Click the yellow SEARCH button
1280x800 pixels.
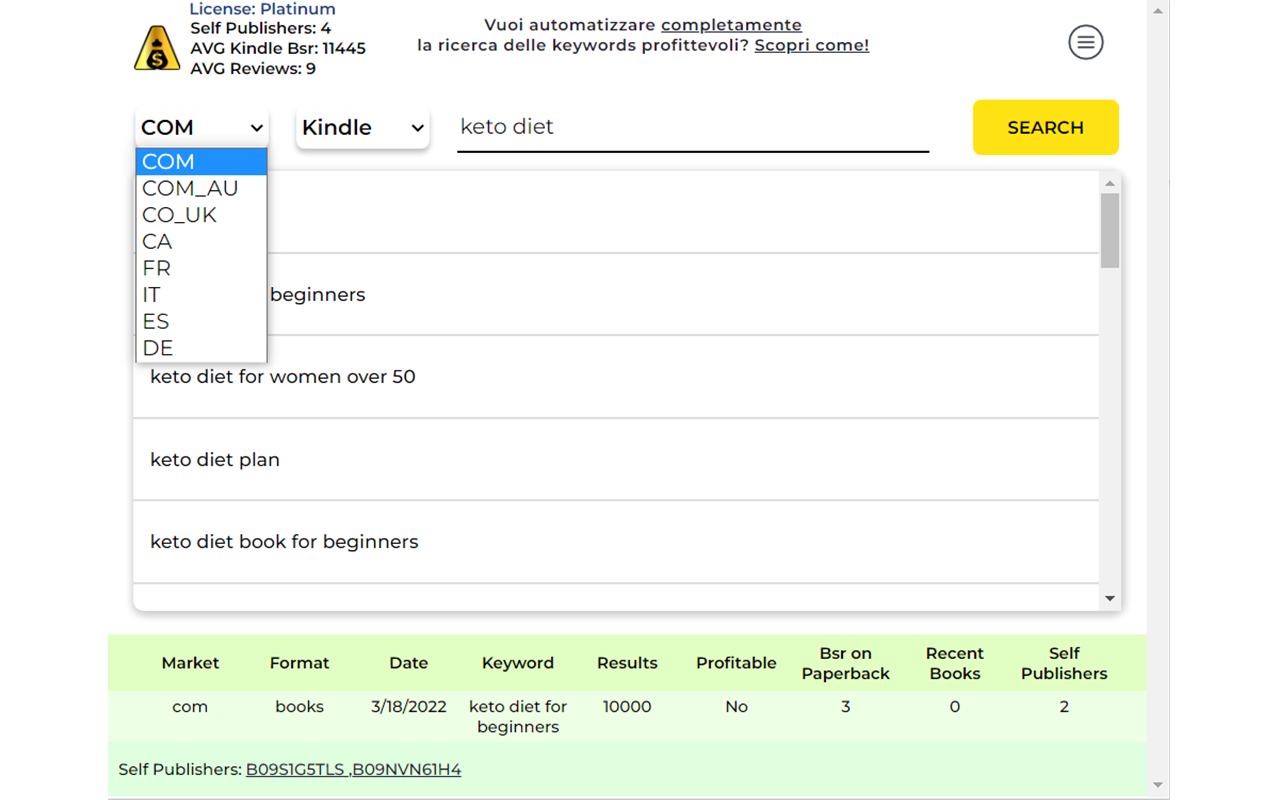1045,127
